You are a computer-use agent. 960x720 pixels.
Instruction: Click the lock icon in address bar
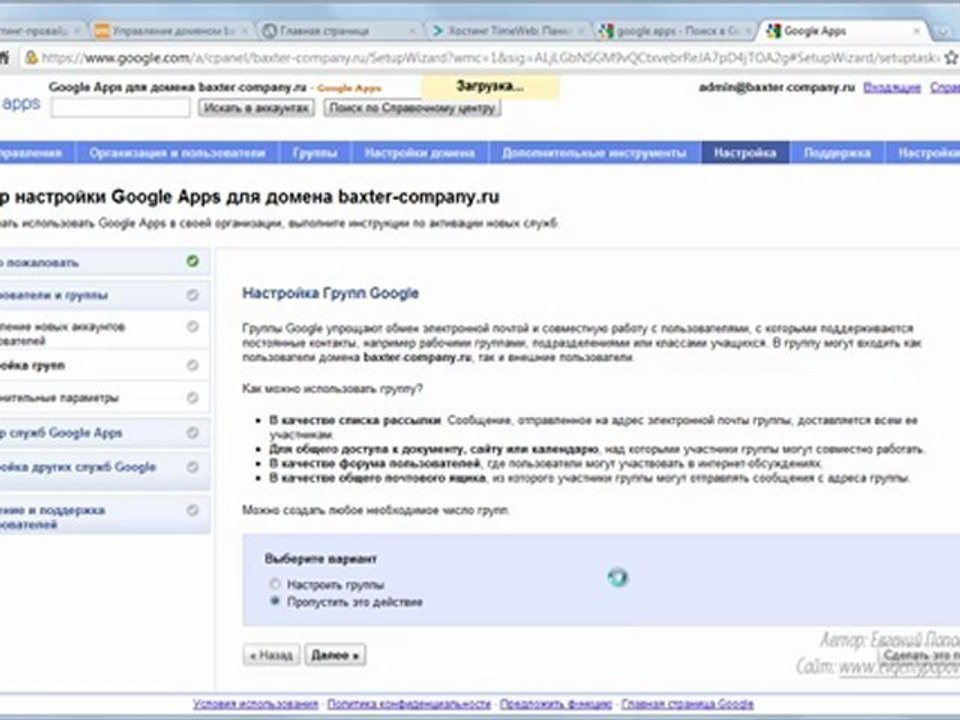click(31, 58)
